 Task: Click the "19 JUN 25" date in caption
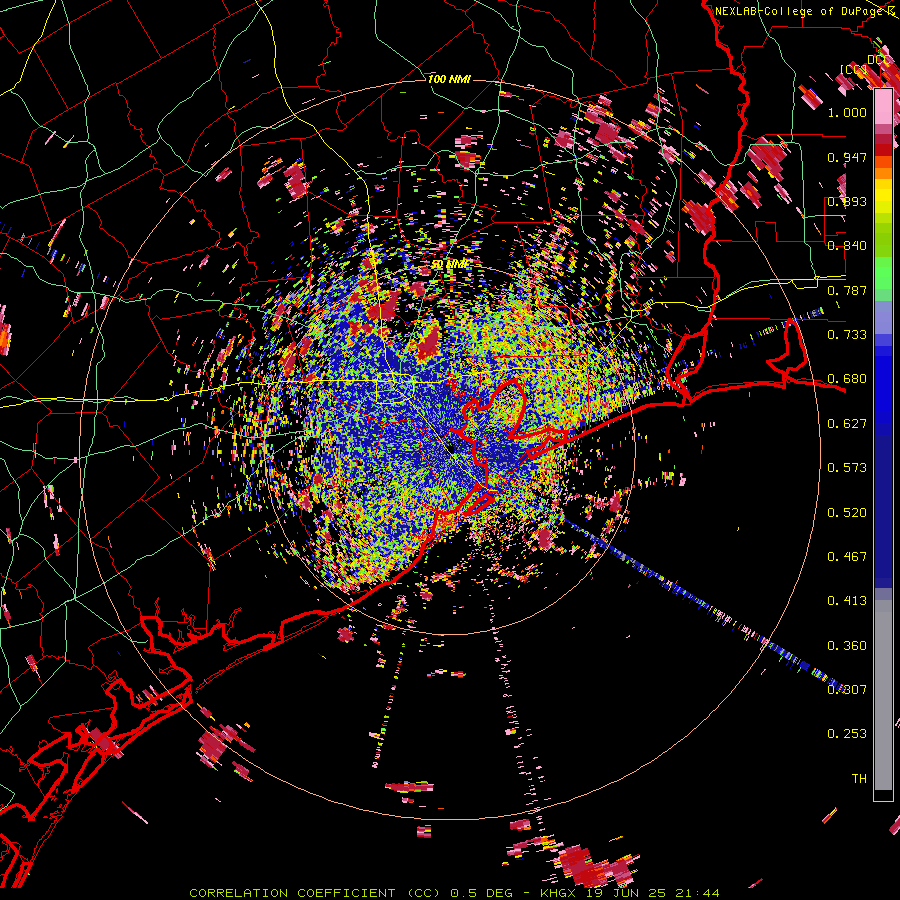pyautogui.click(x=627, y=893)
